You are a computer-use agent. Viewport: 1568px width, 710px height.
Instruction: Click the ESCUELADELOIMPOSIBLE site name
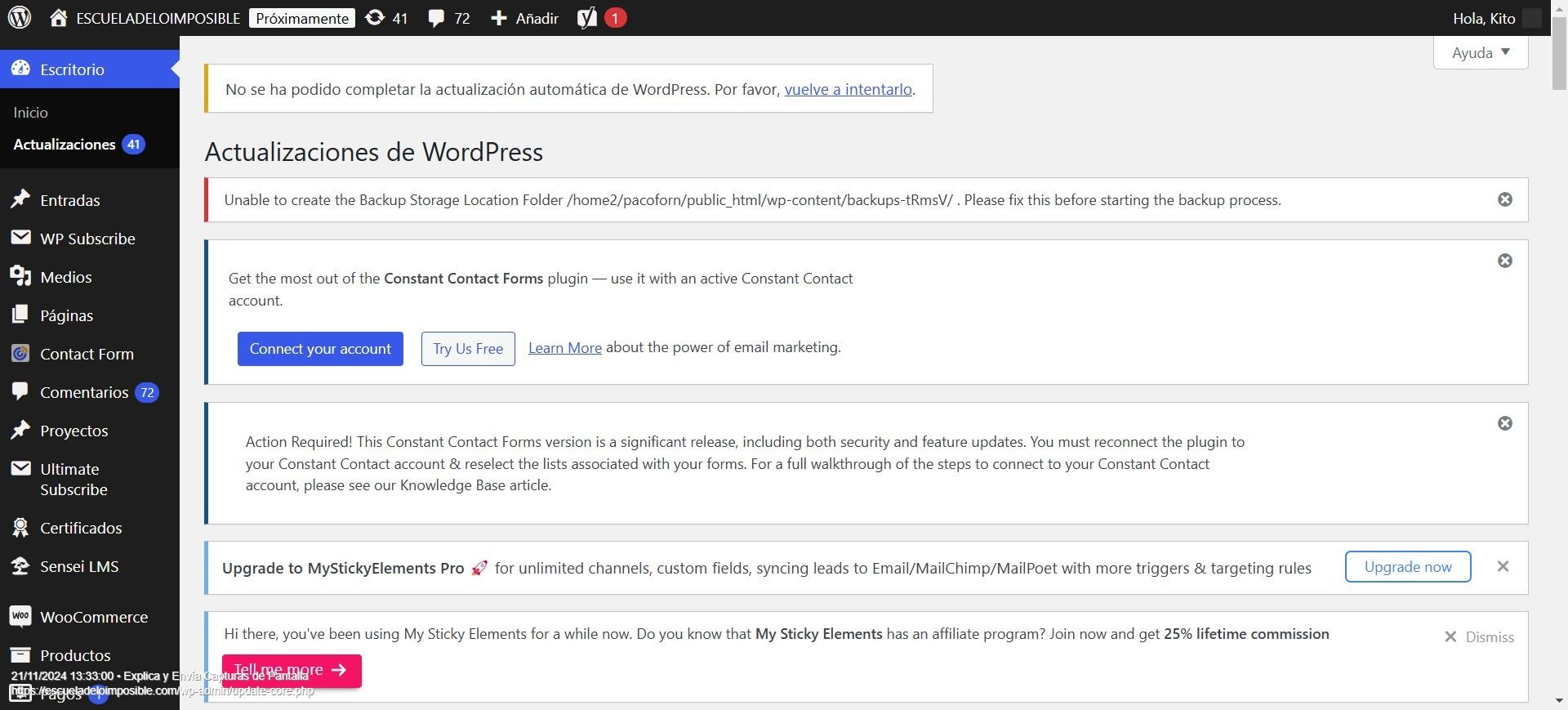(x=158, y=18)
